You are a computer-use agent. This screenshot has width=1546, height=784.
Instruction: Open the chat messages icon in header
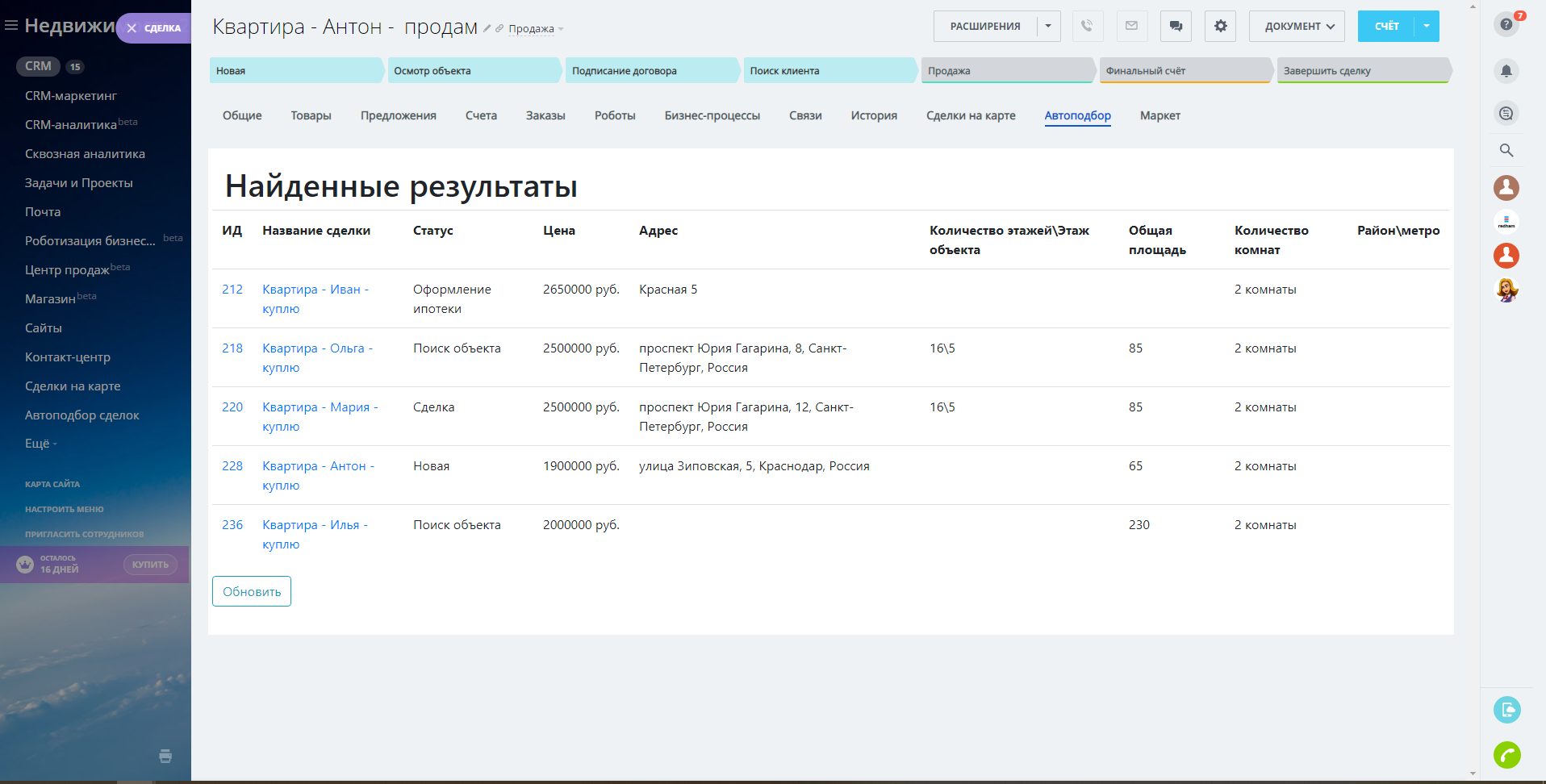[1176, 27]
